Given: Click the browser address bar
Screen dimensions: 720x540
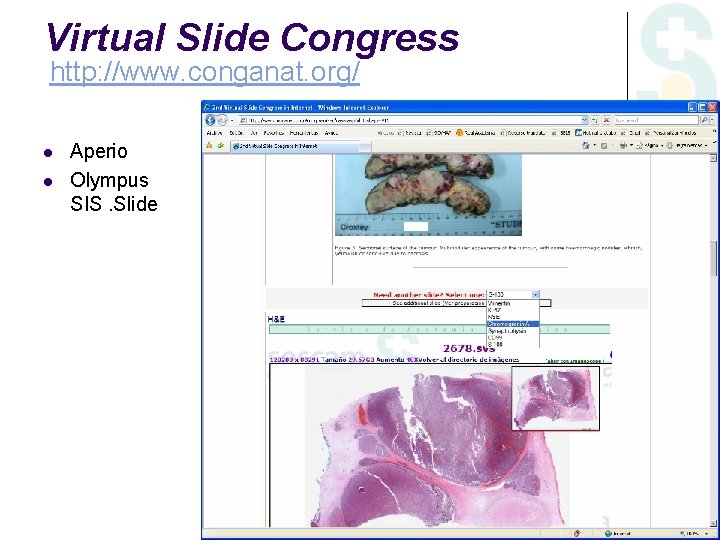Looking at the screenshot, I should click(414, 120).
